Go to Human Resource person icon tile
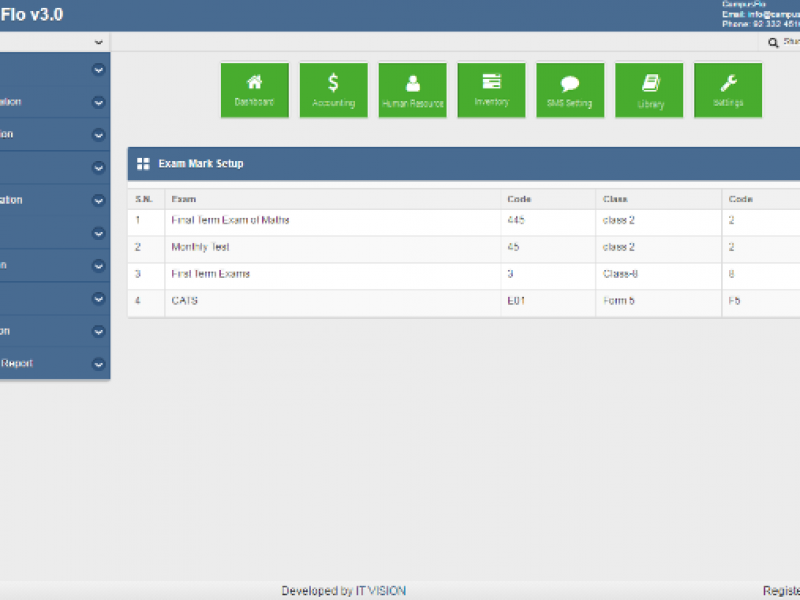The image size is (800, 600). coord(412,90)
